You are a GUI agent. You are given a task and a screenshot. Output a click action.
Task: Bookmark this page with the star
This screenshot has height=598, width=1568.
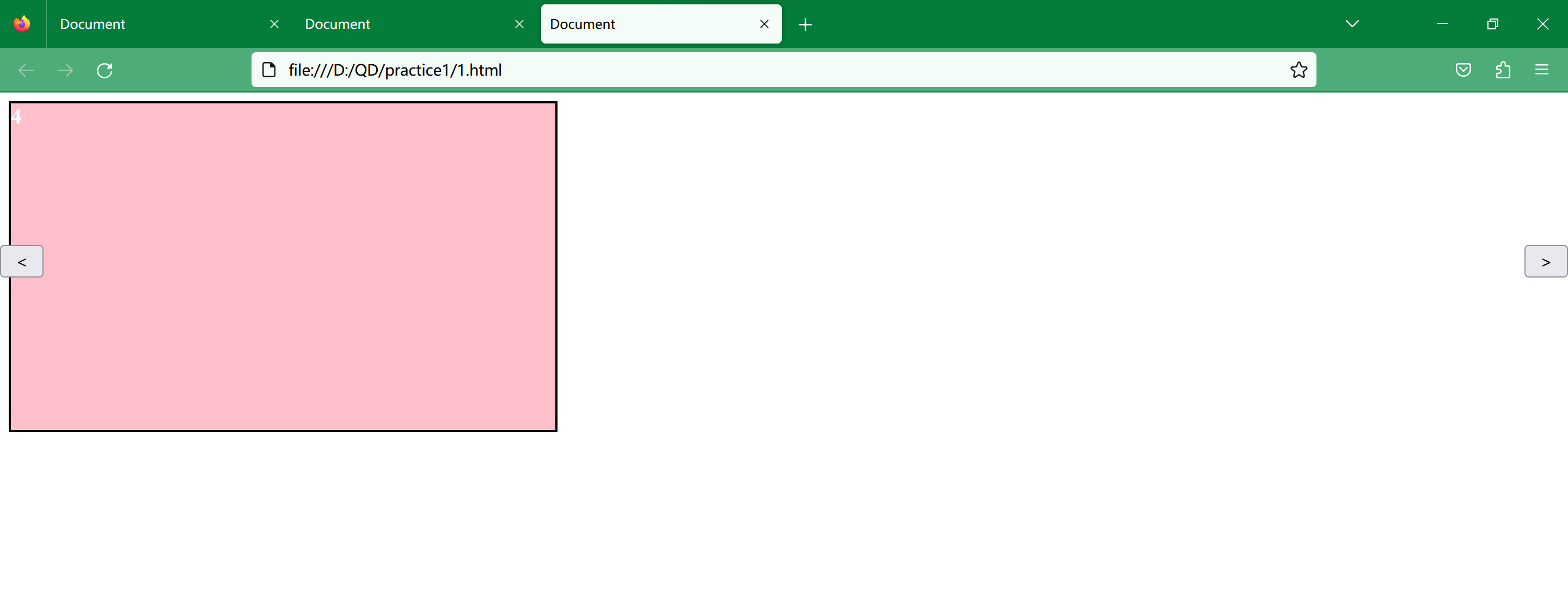pyautogui.click(x=1298, y=70)
